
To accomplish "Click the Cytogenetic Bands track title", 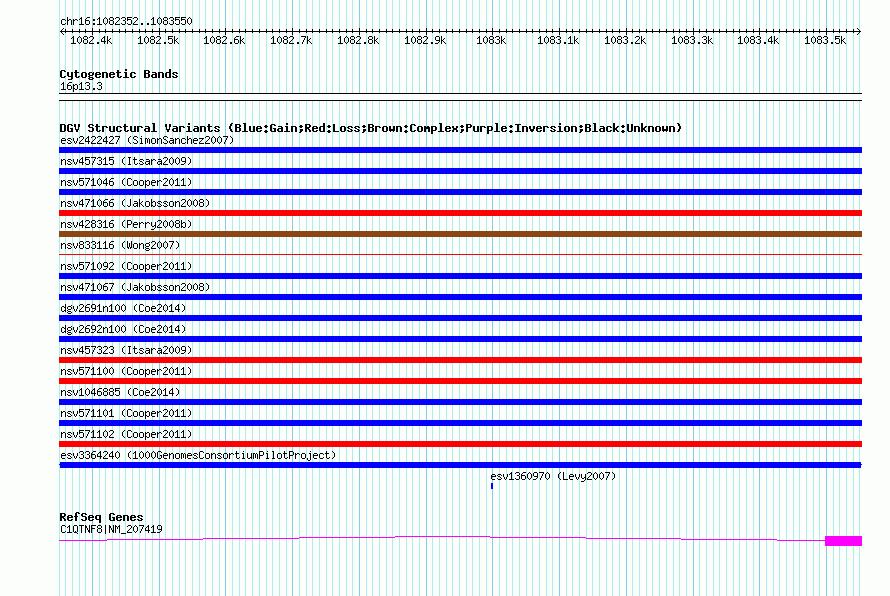I will click(x=119, y=74).
